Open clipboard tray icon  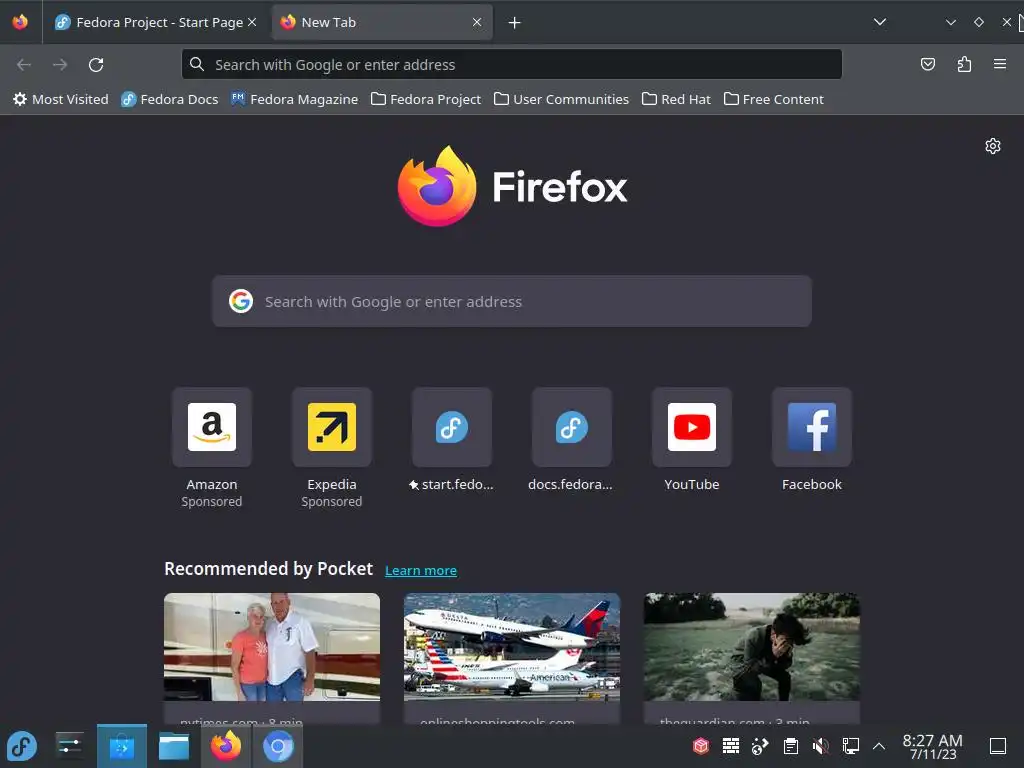(x=790, y=746)
